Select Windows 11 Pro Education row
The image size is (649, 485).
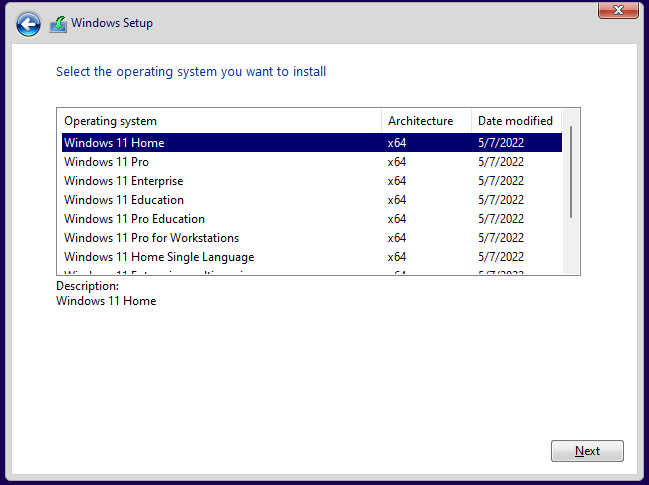[134, 219]
